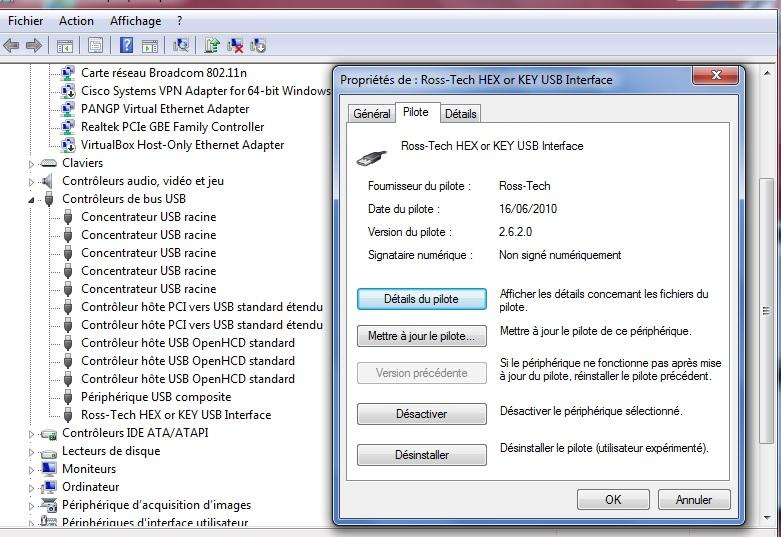Click the keyboard icon beside Claviers

click(x=48, y=163)
